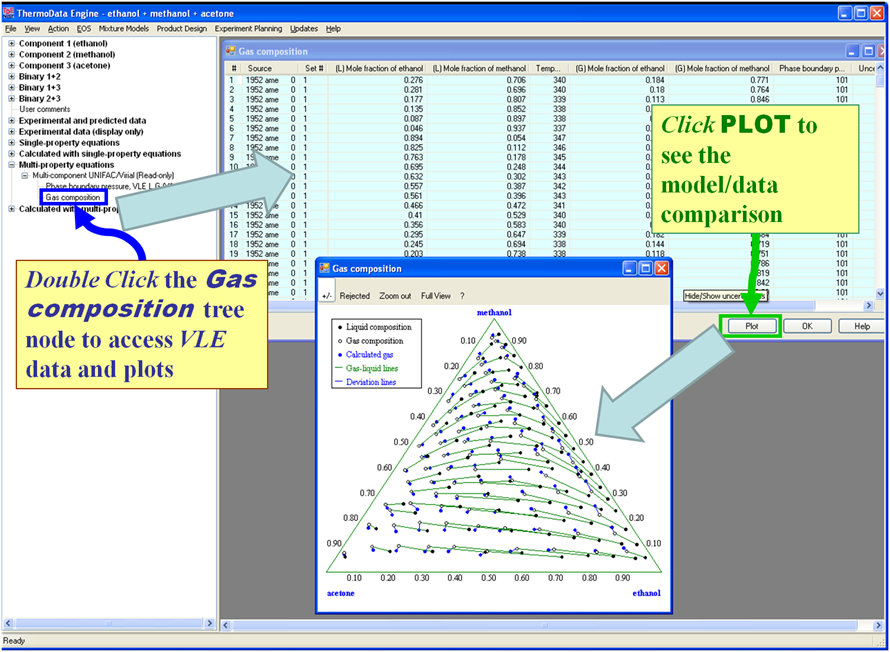Open the Updates menu
890x652 pixels.
(x=304, y=28)
